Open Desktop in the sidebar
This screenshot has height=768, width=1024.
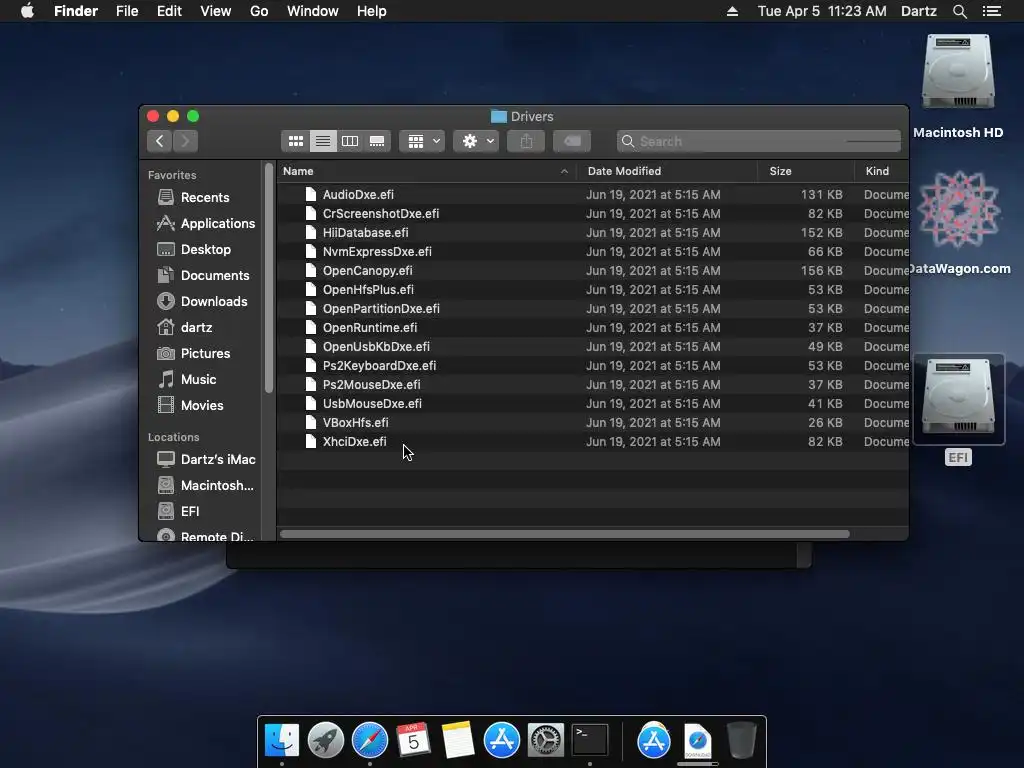click(x=194, y=249)
